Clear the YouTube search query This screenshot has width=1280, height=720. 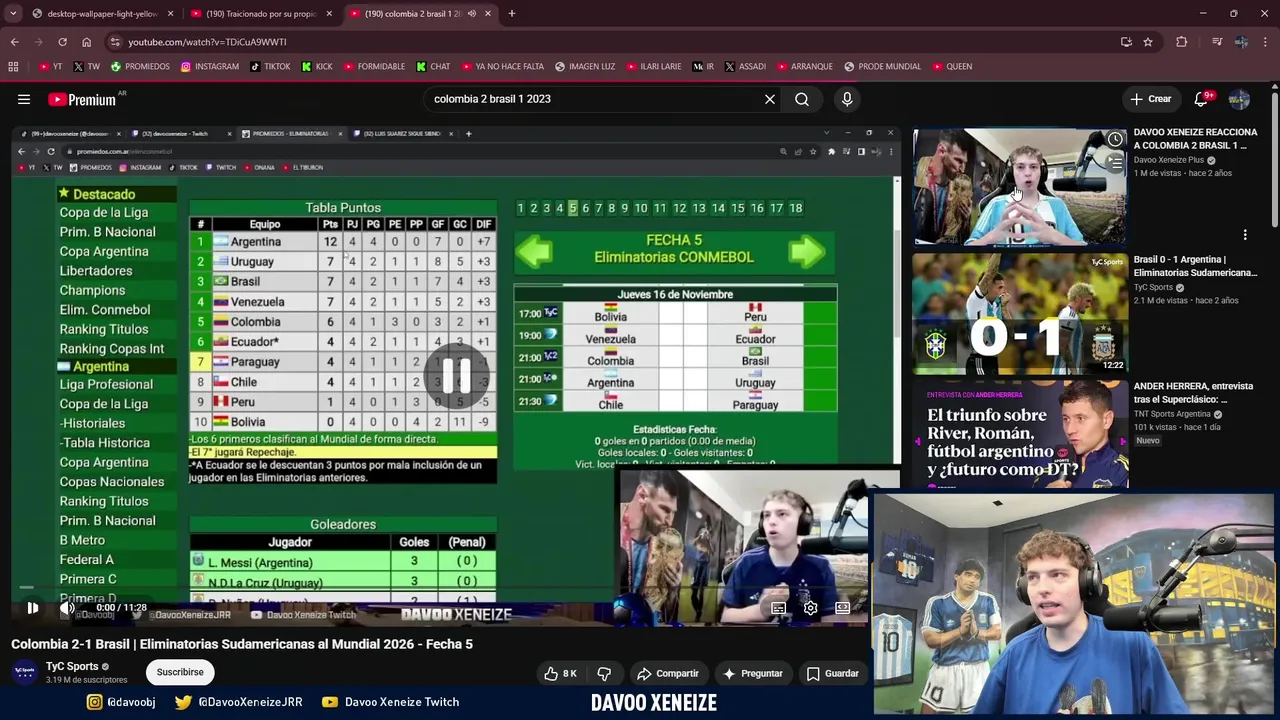(x=770, y=99)
